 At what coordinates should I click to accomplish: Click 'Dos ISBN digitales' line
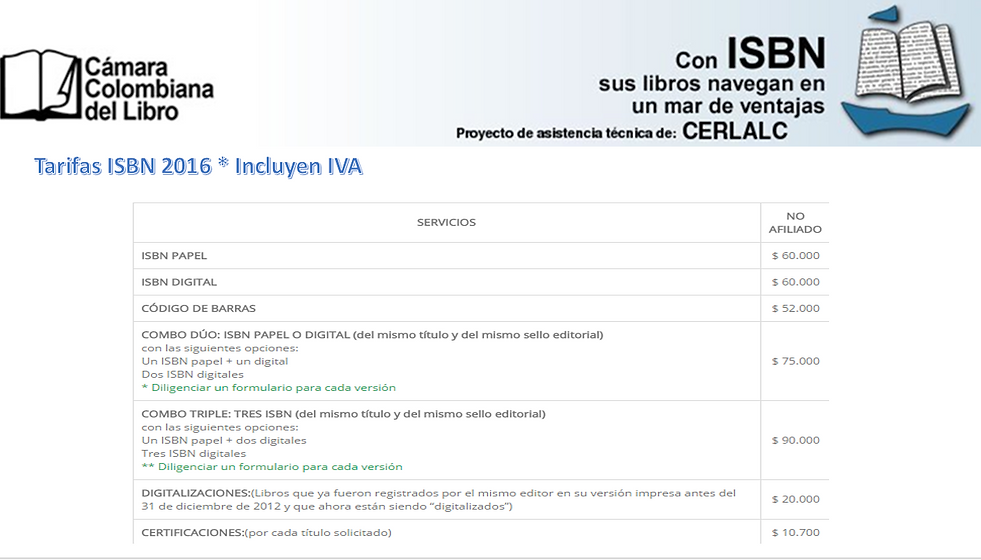[x=192, y=374]
